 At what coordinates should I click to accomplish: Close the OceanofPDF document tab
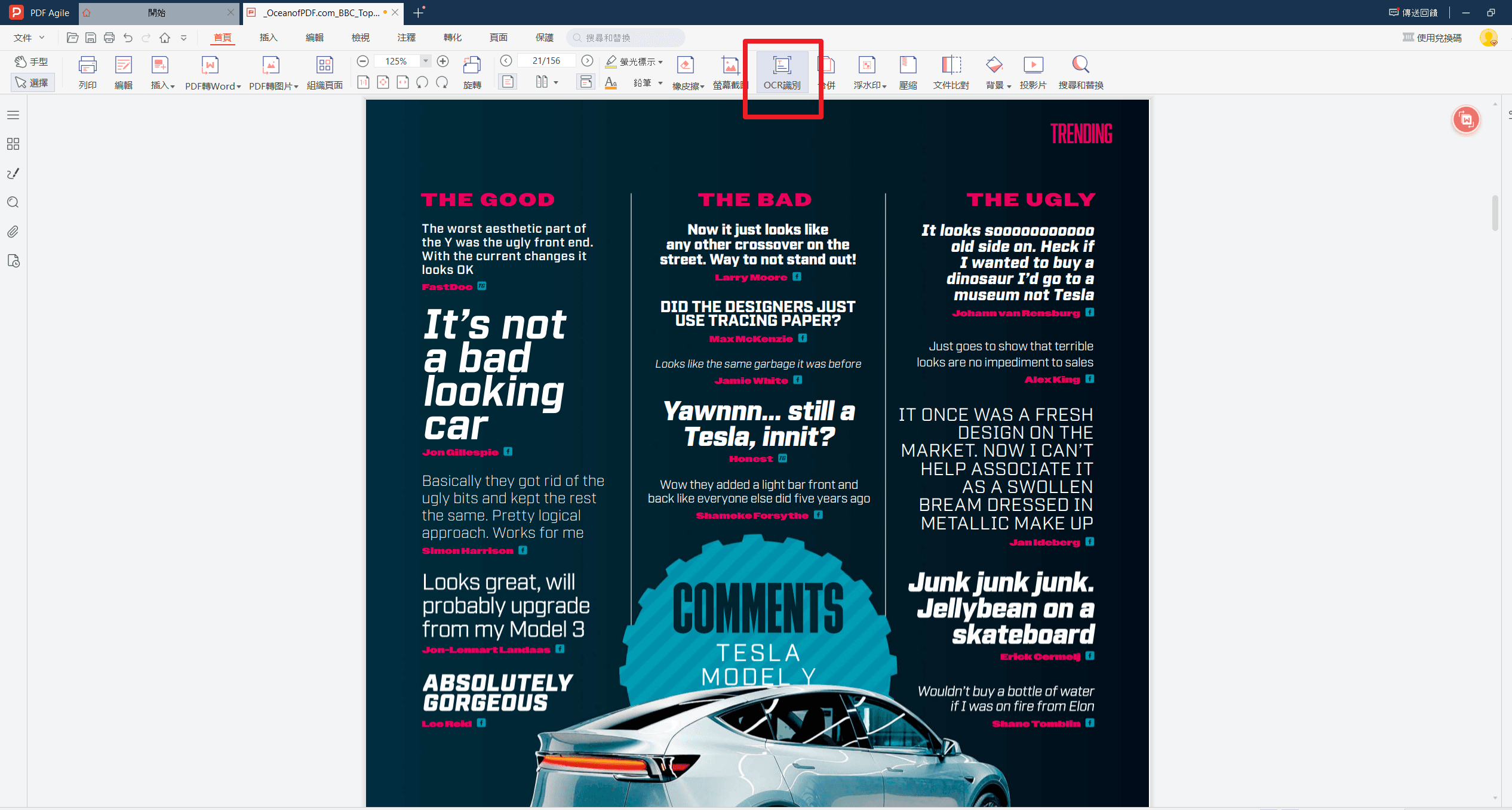click(x=395, y=12)
